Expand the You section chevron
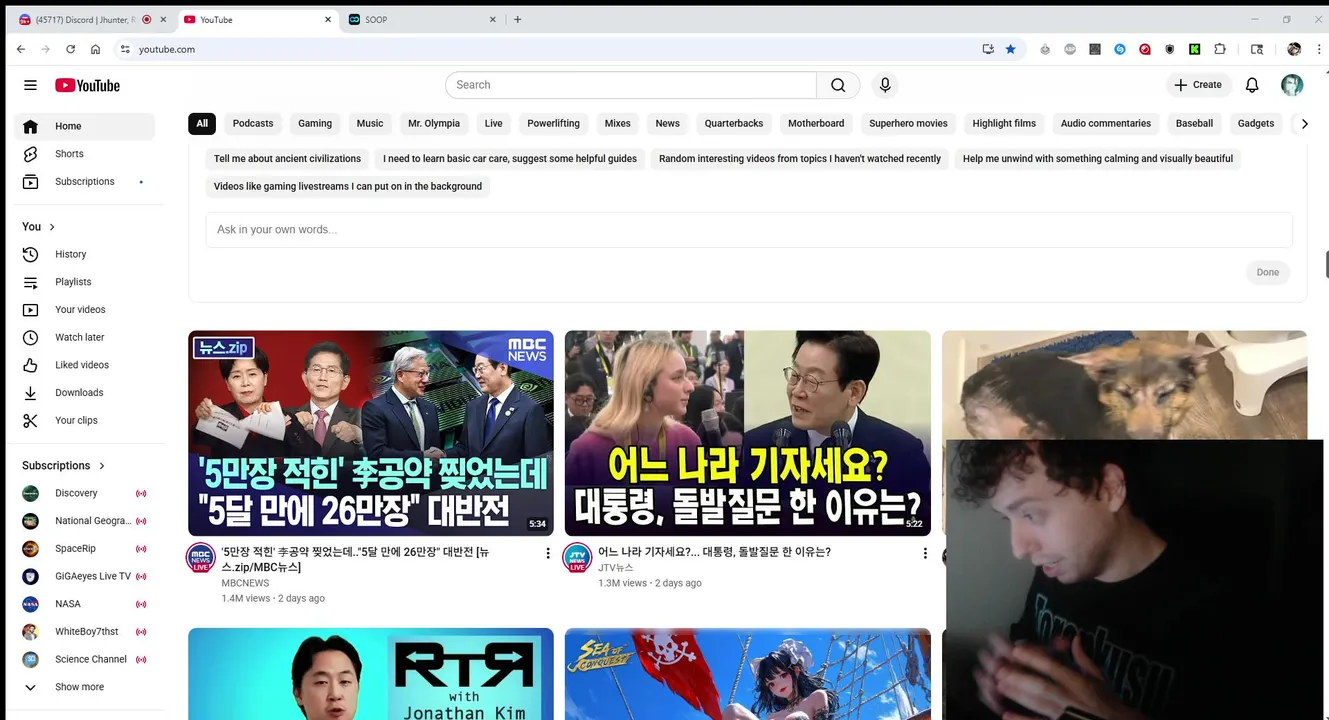Screen dimensions: 1329x720 52,227
